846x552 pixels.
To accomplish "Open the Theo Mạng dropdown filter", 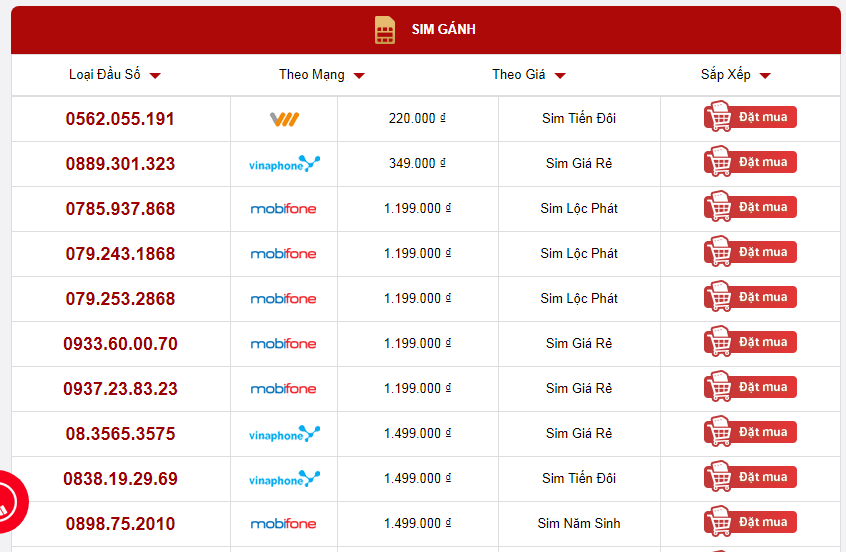I will (x=322, y=74).
